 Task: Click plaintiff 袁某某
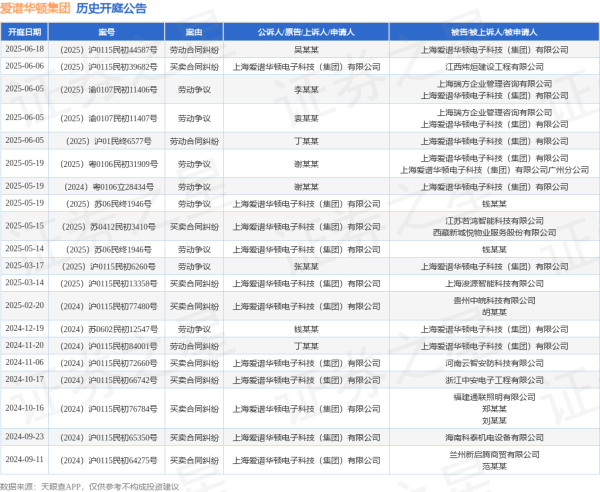[x=306, y=118]
